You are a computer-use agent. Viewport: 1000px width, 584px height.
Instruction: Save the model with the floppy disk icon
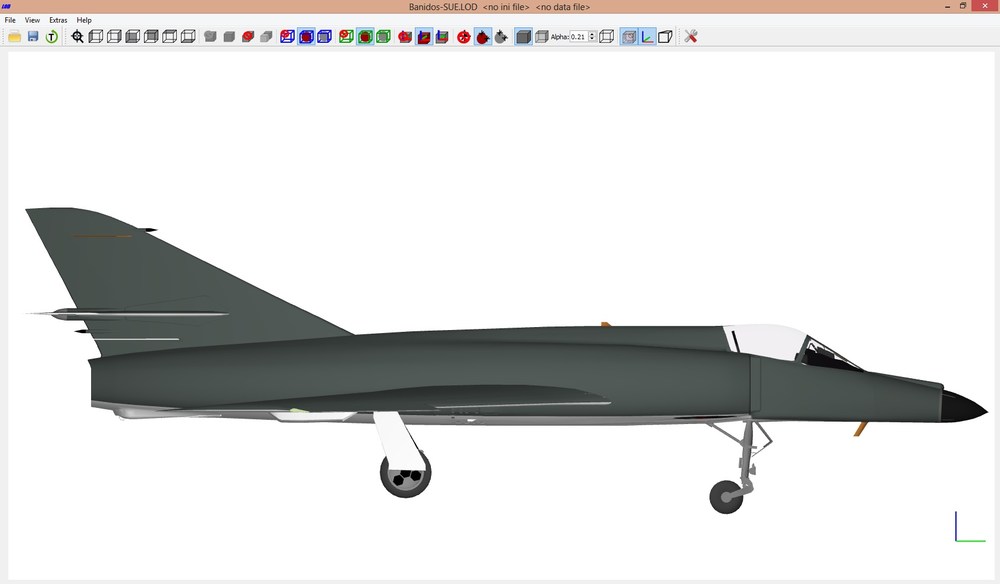(x=33, y=36)
